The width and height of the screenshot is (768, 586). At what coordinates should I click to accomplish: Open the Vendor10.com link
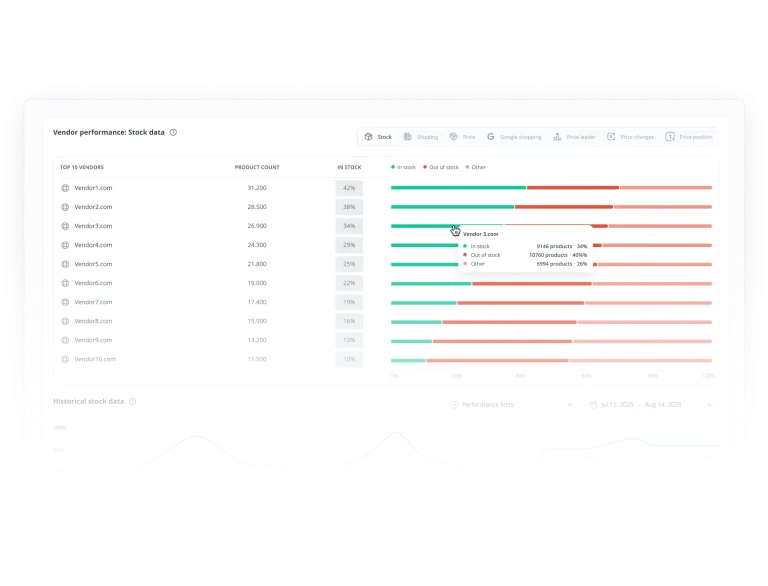95,359
